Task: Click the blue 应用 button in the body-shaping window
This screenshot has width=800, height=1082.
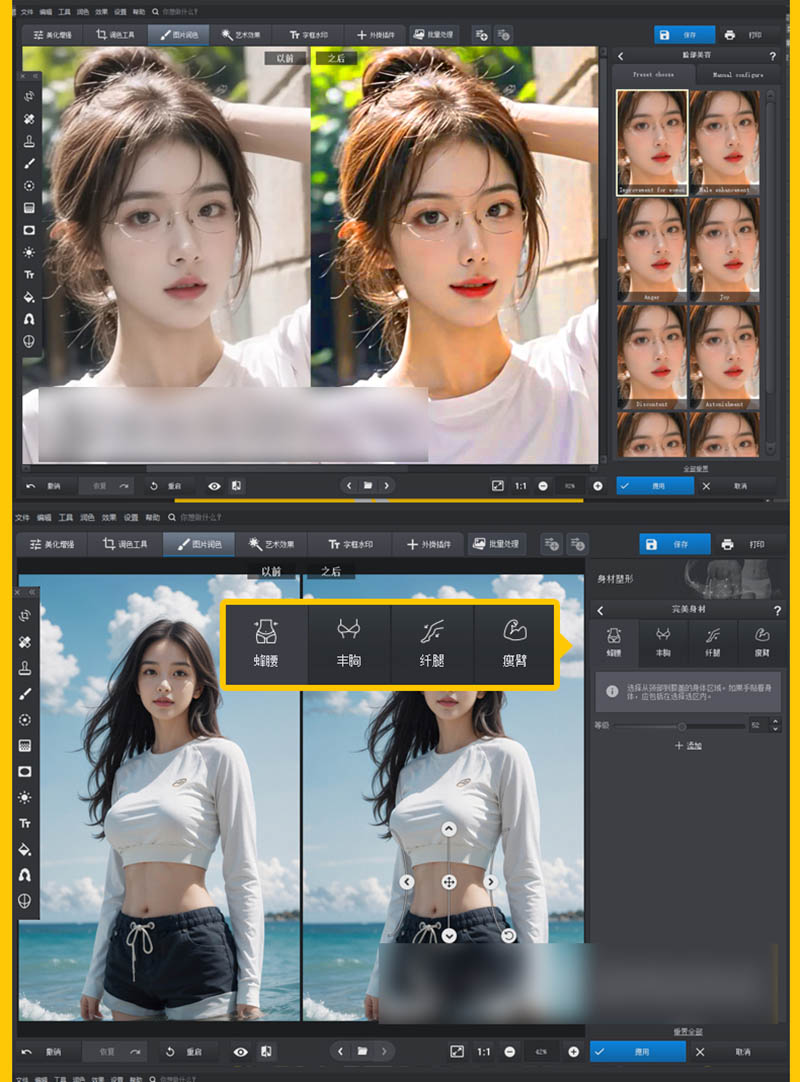Action: (638, 1052)
